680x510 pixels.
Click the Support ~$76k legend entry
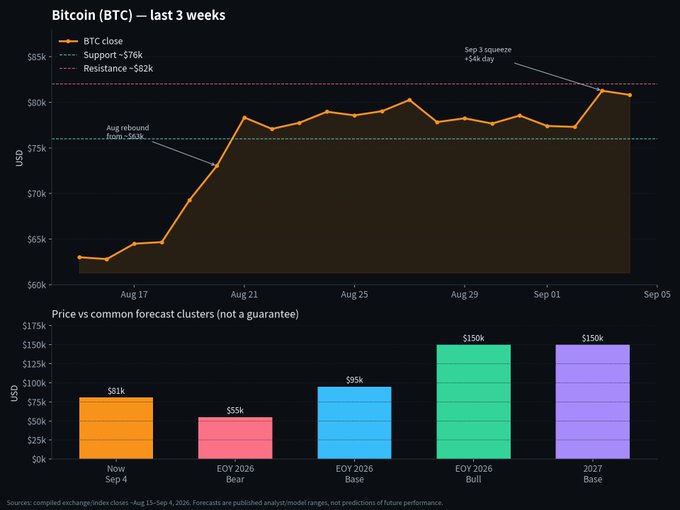(x=101, y=55)
